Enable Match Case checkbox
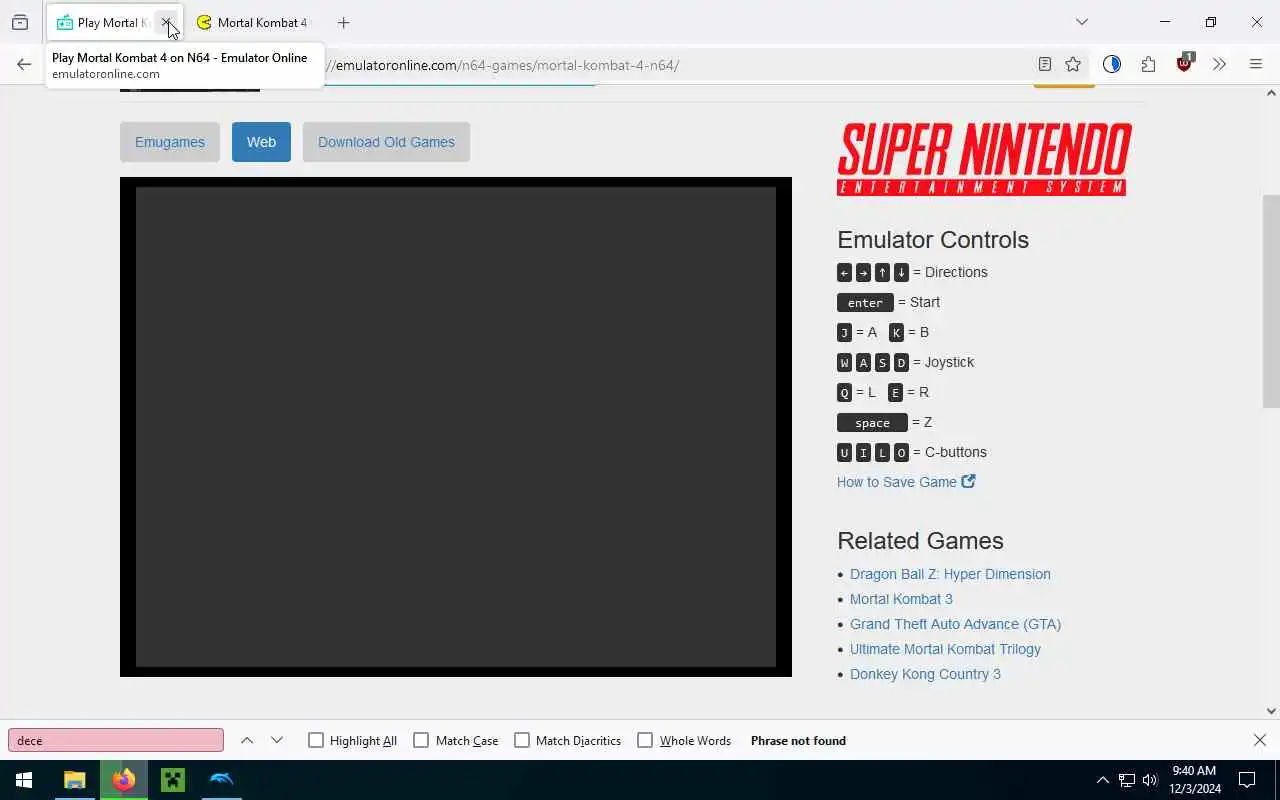The height and width of the screenshot is (800, 1280). click(x=421, y=740)
